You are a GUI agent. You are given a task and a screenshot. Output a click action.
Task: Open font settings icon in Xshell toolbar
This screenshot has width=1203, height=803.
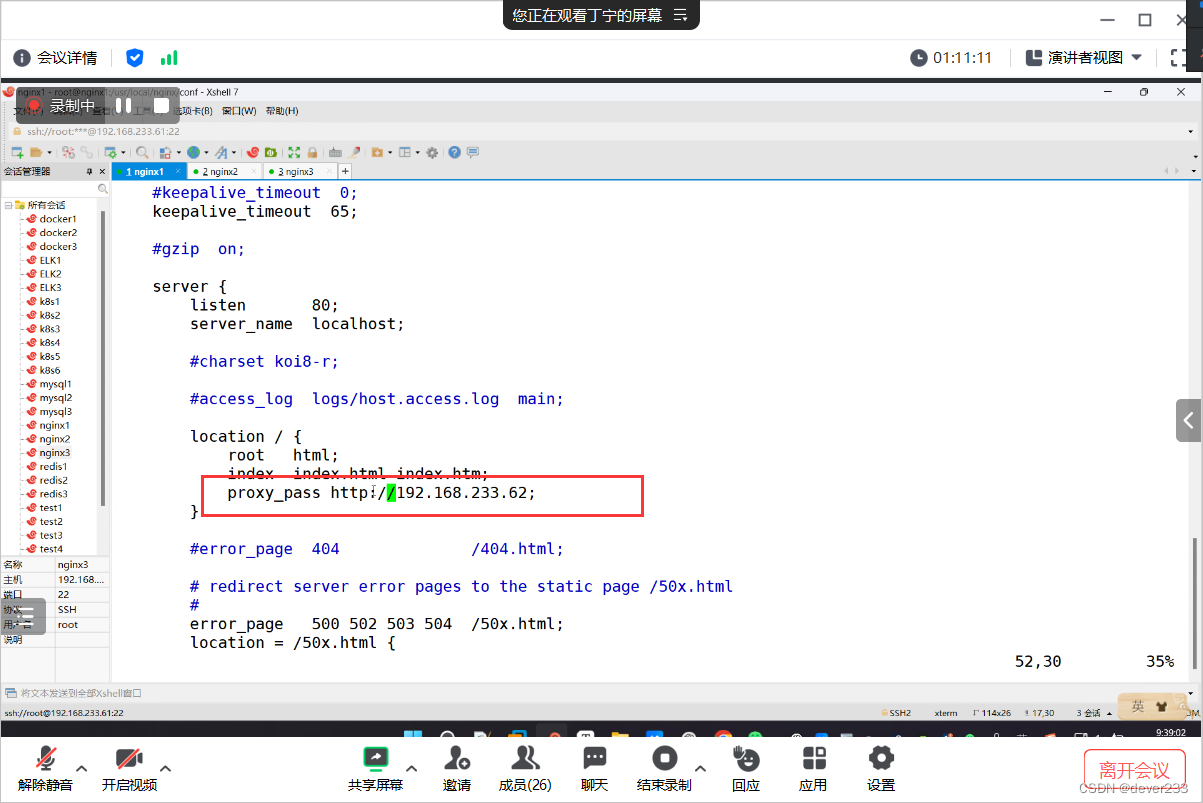pos(221,153)
